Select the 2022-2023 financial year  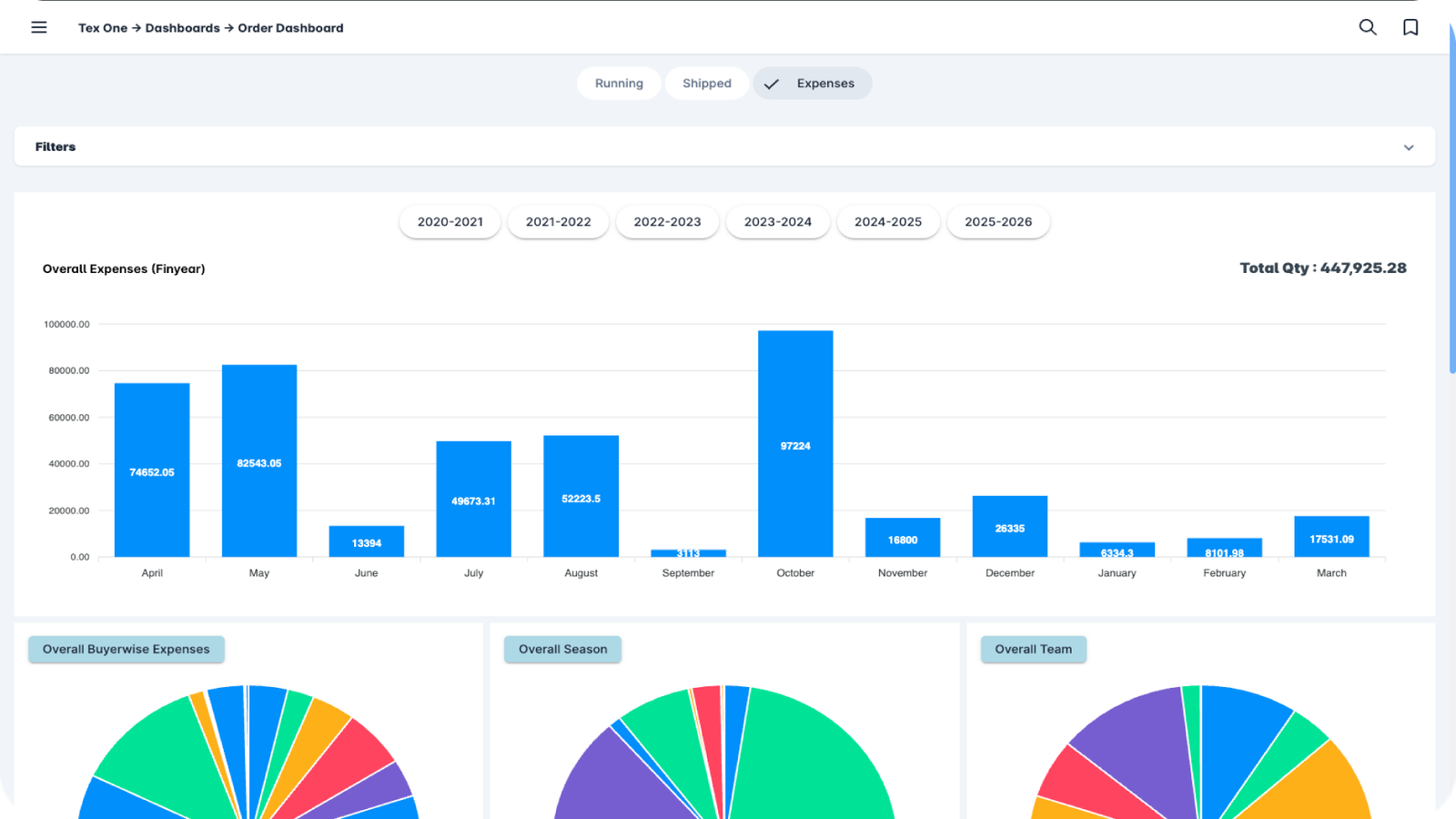(667, 222)
